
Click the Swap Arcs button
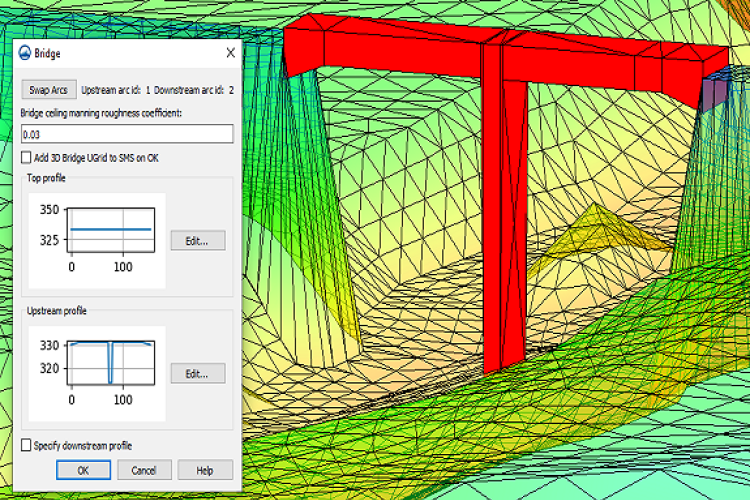tap(49, 90)
